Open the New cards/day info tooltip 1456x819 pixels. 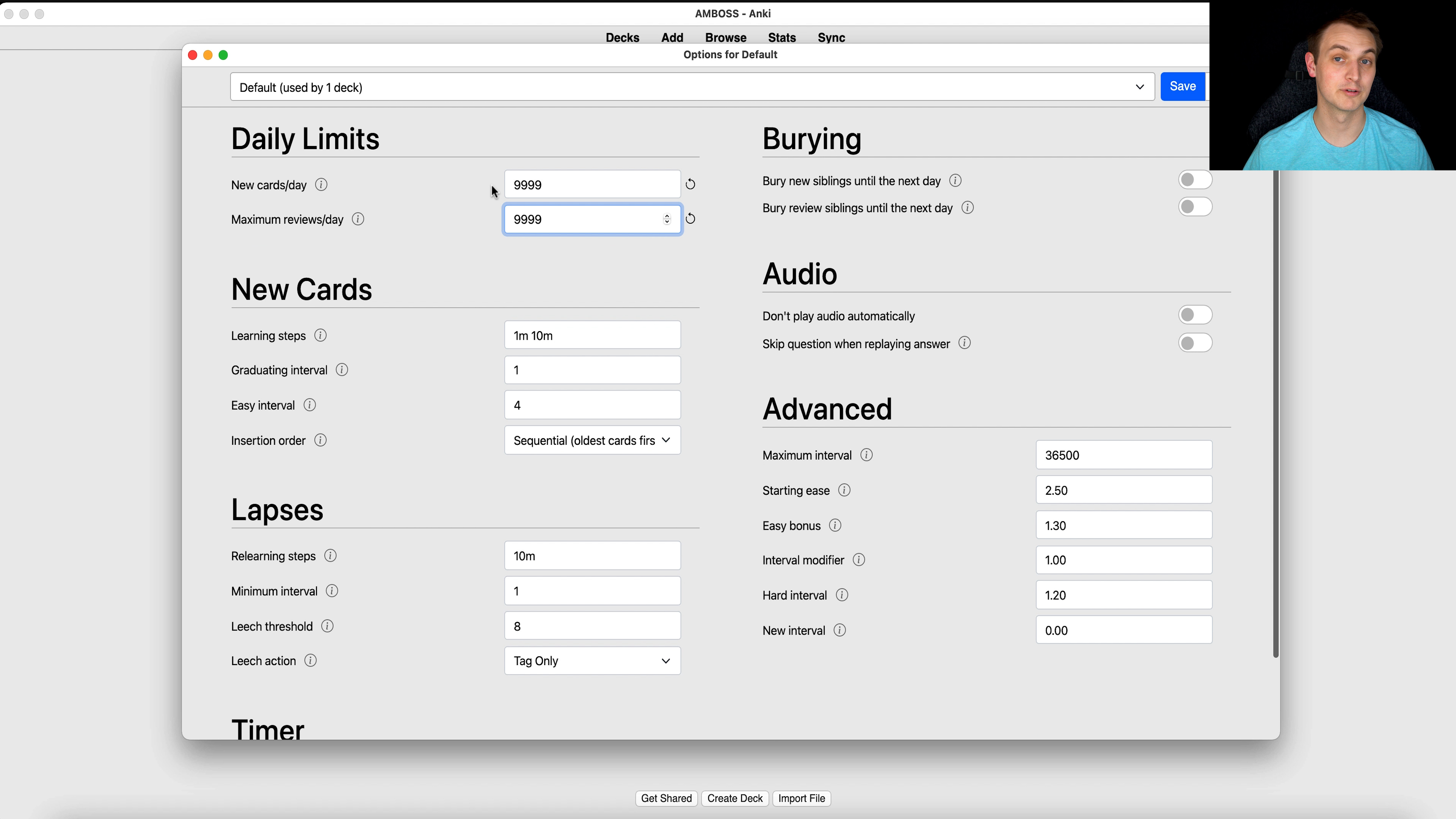pyautogui.click(x=321, y=184)
